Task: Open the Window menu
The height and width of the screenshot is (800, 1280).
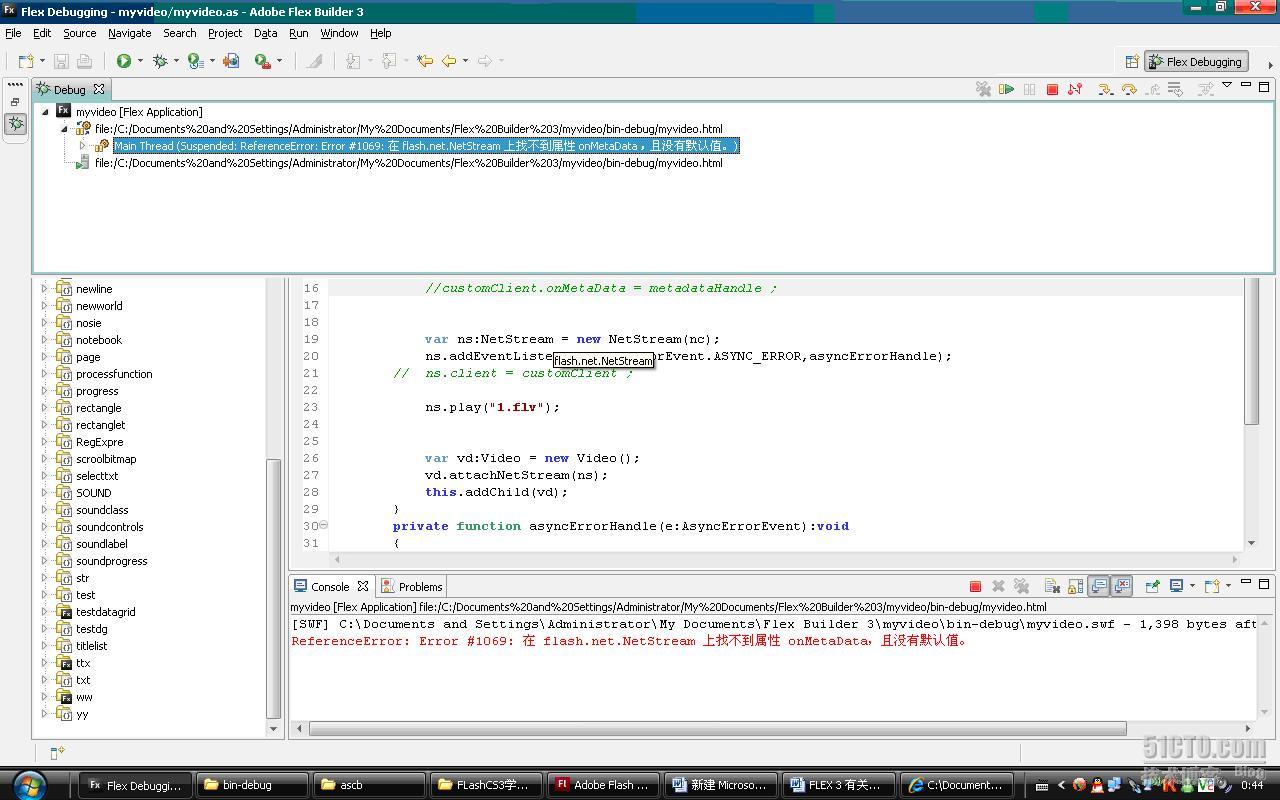Action: pos(339,33)
